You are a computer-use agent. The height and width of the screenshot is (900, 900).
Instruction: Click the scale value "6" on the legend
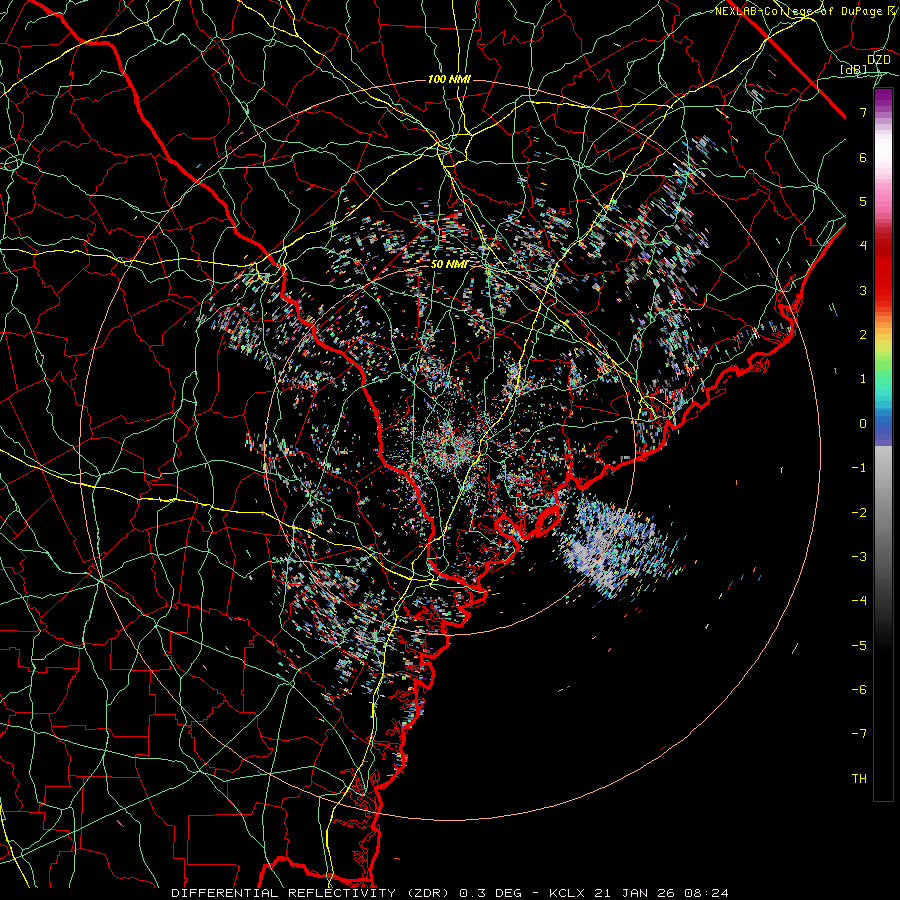click(863, 157)
